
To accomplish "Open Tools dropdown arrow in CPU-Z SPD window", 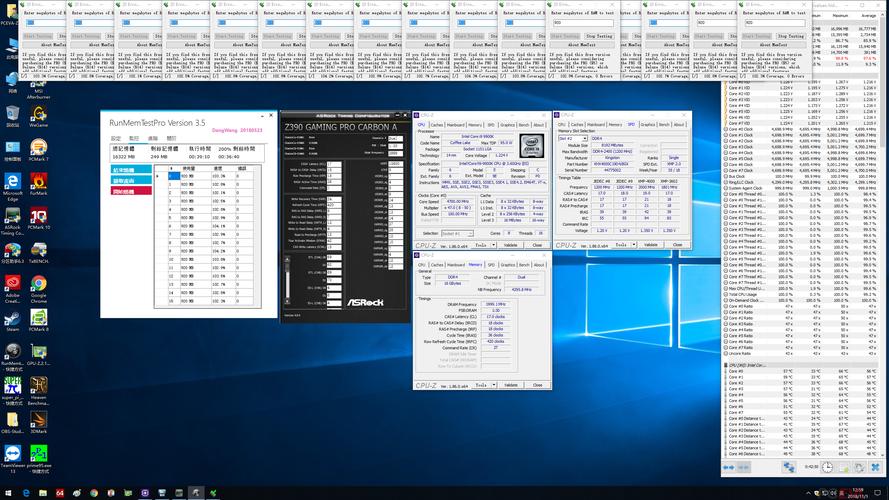I will point(634,245).
